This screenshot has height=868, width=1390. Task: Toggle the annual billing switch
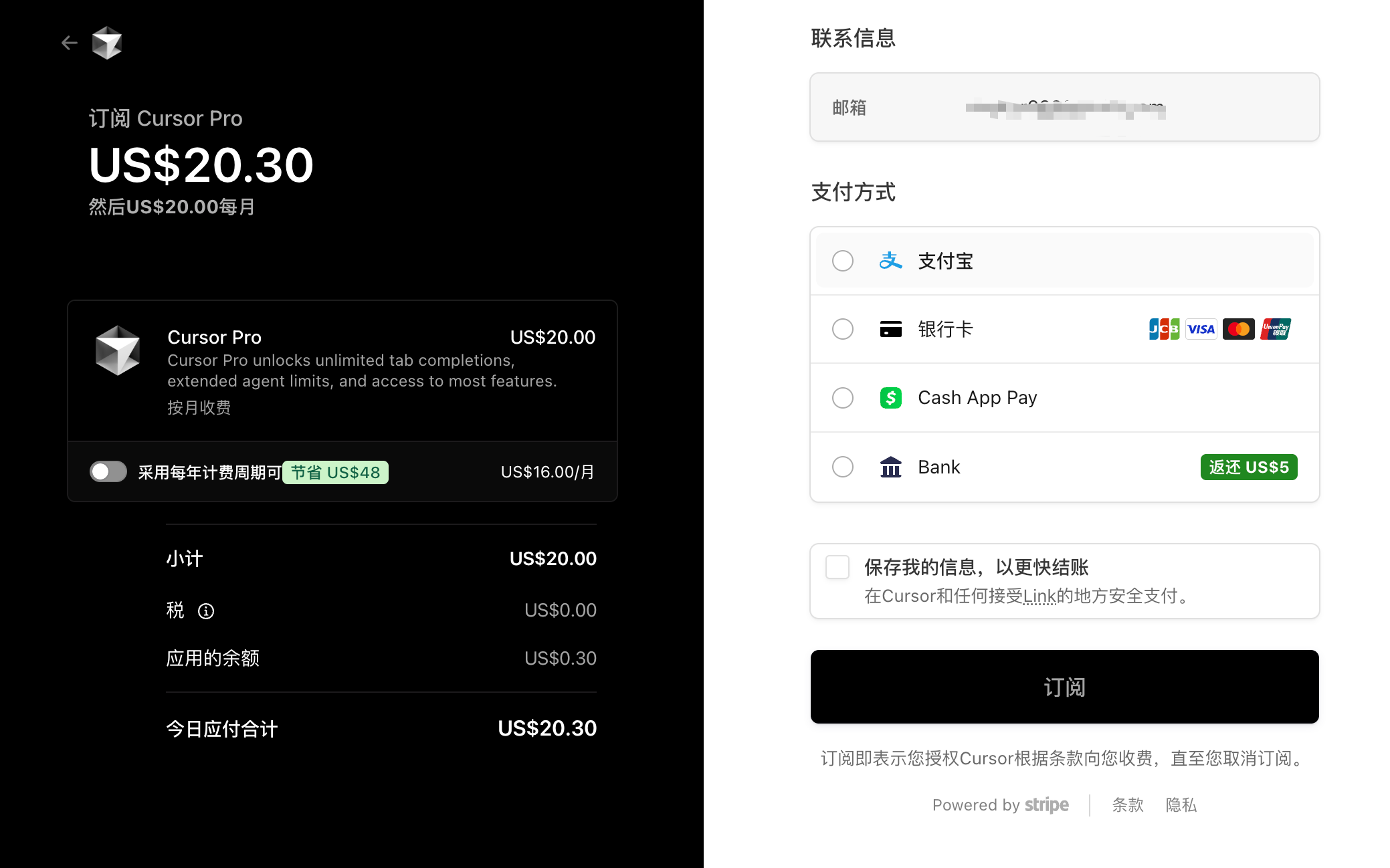(108, 471)
